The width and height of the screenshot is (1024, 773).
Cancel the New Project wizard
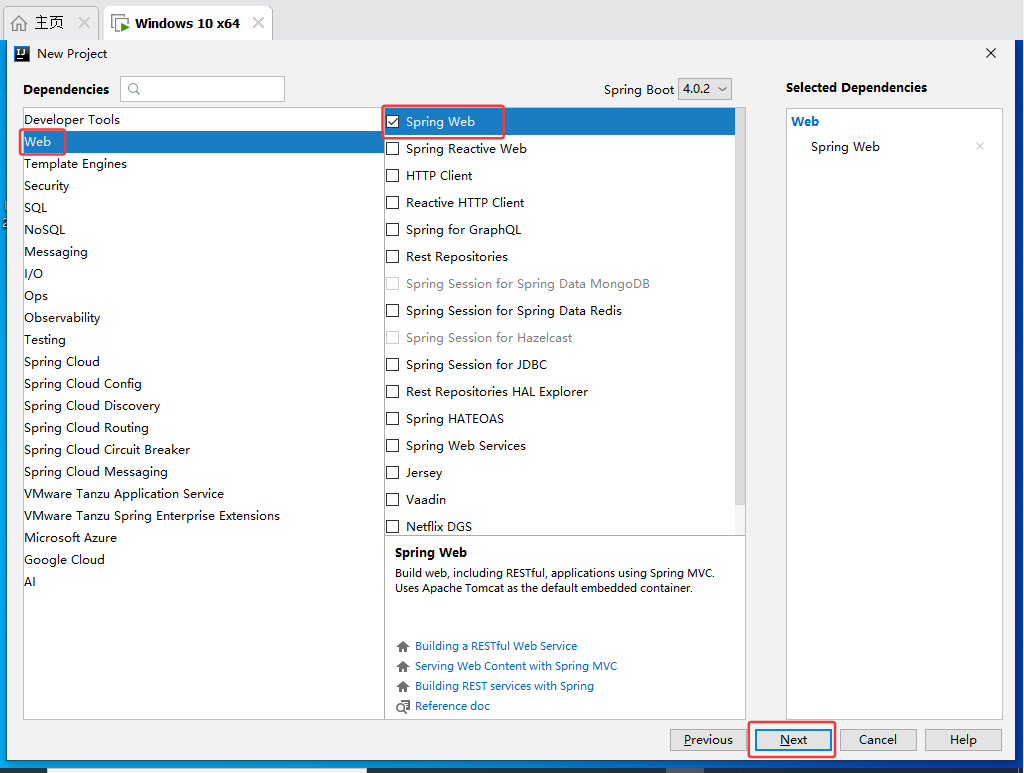click(878, 740)
